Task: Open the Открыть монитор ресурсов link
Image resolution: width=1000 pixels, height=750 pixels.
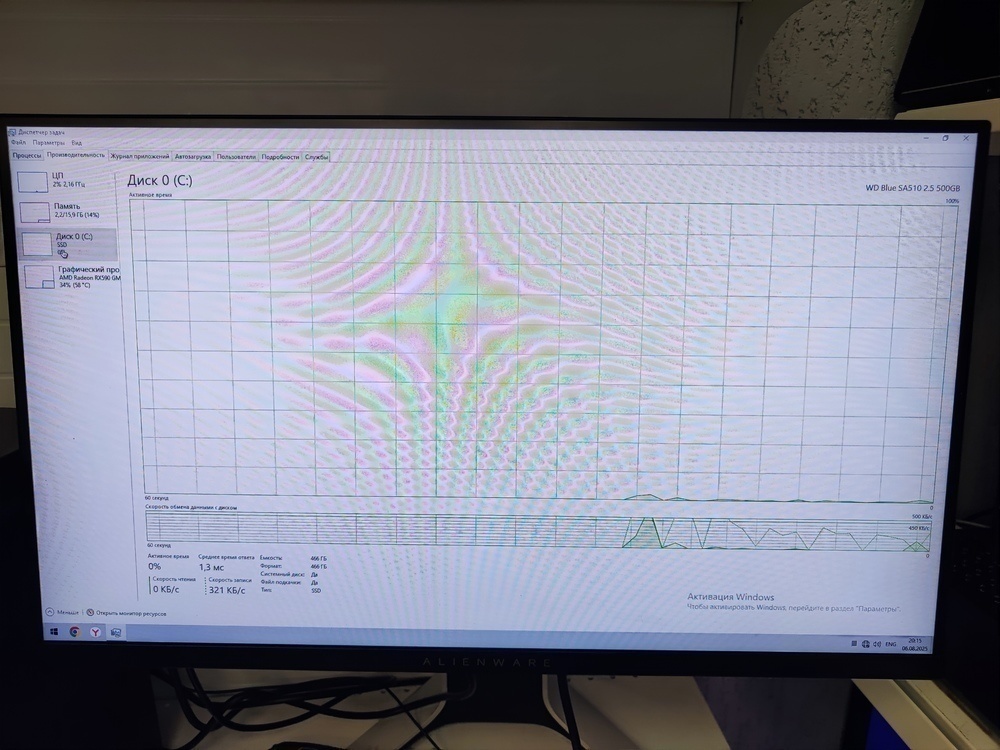Action: tap(131, 614)
